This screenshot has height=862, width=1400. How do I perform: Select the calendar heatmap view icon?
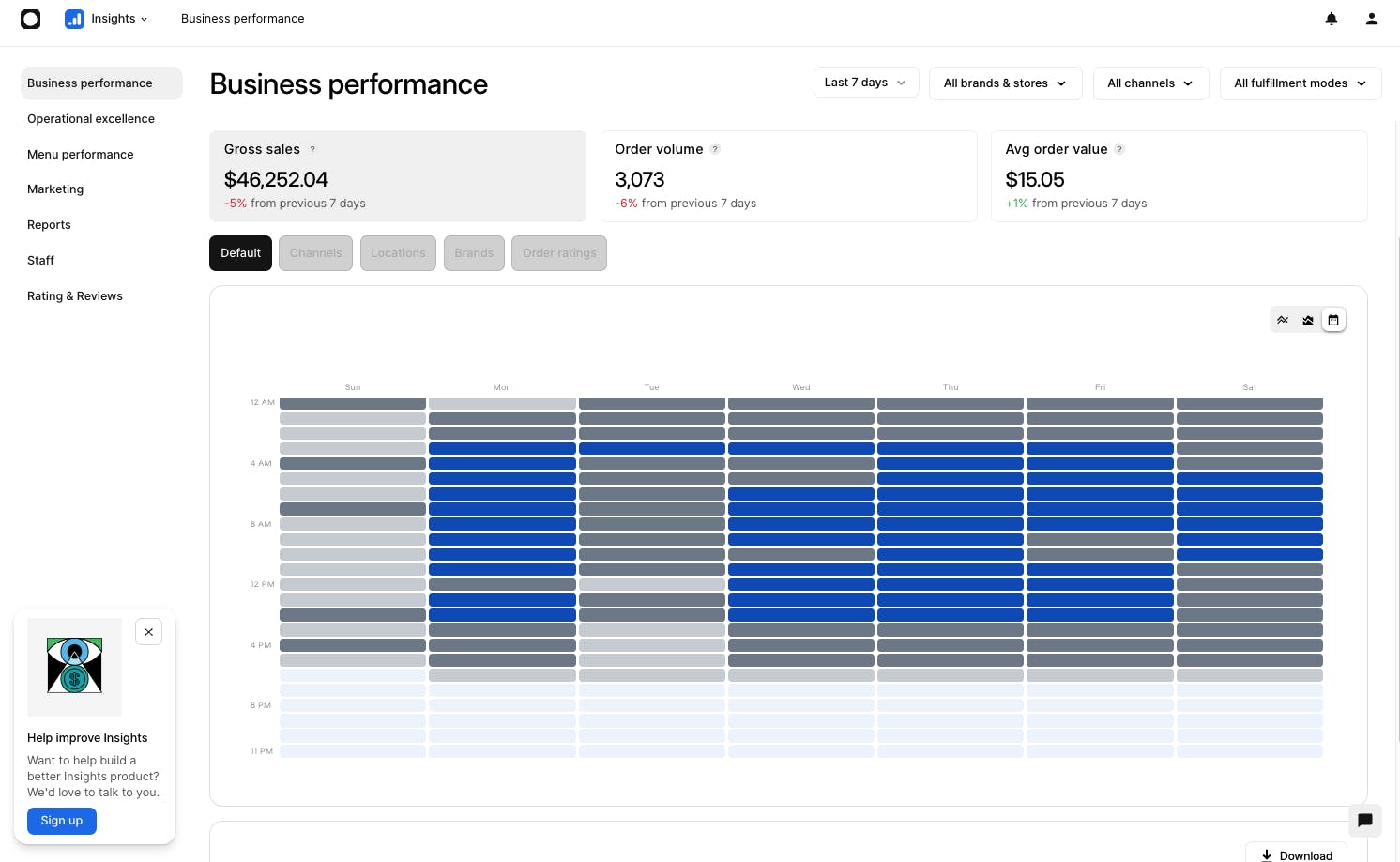pos(1333,320)
